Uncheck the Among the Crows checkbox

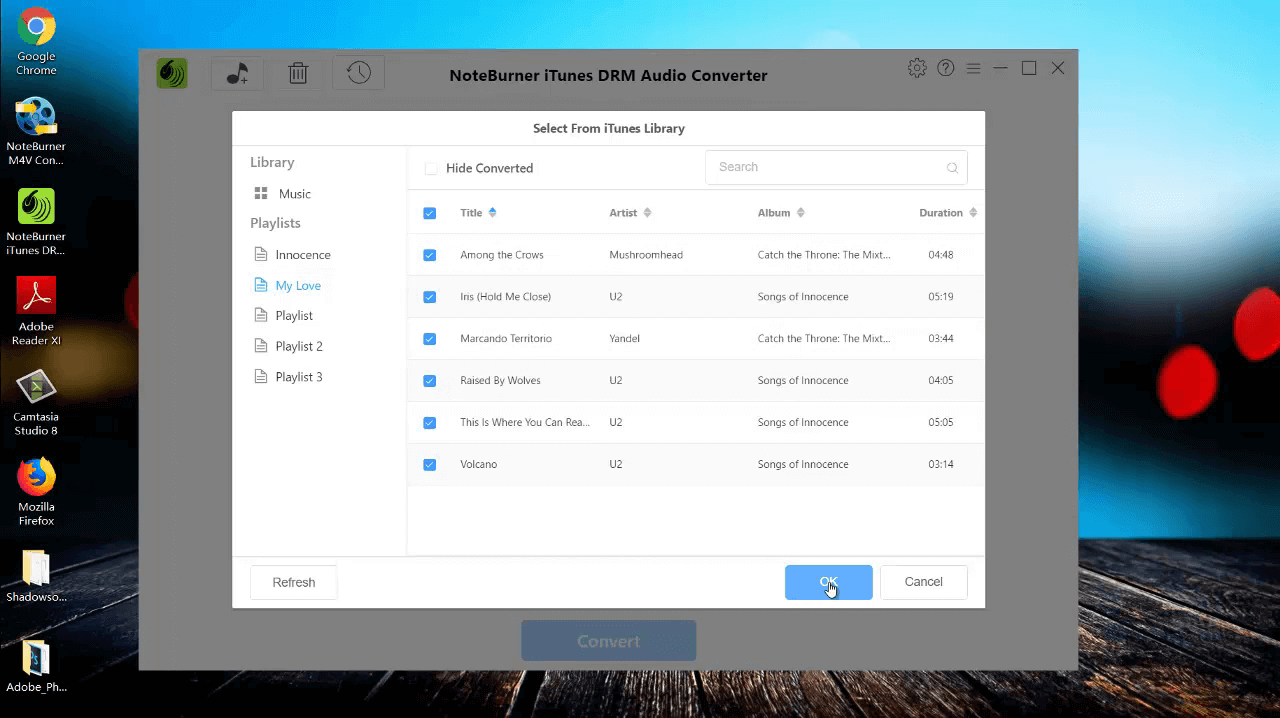tap(430, 255)
